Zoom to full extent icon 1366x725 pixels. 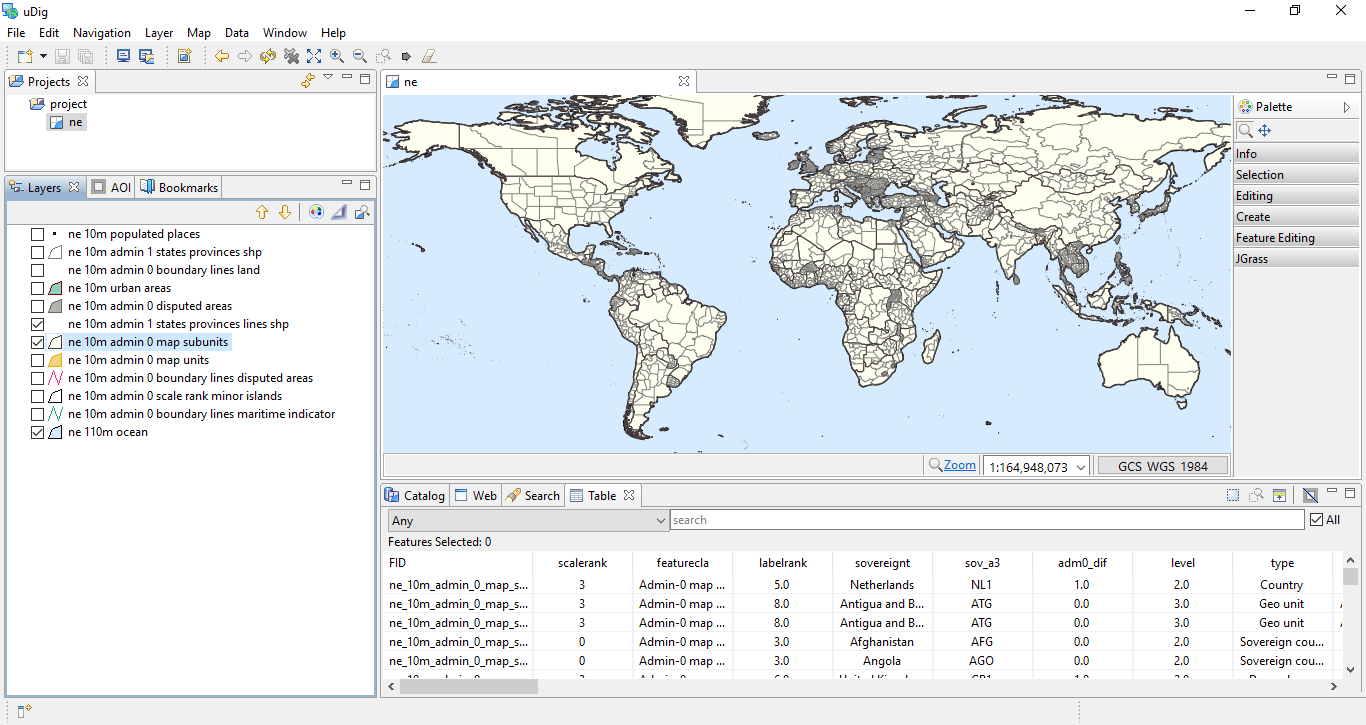coord(314,56)
